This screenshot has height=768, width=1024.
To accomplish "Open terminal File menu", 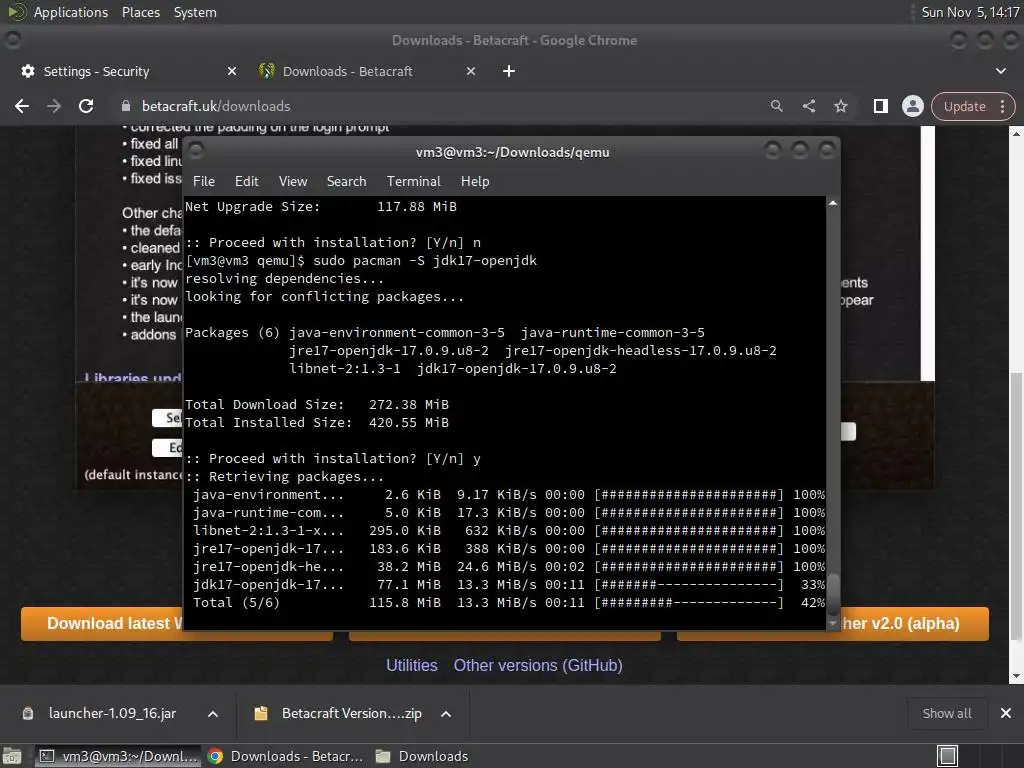I will 204,181.
